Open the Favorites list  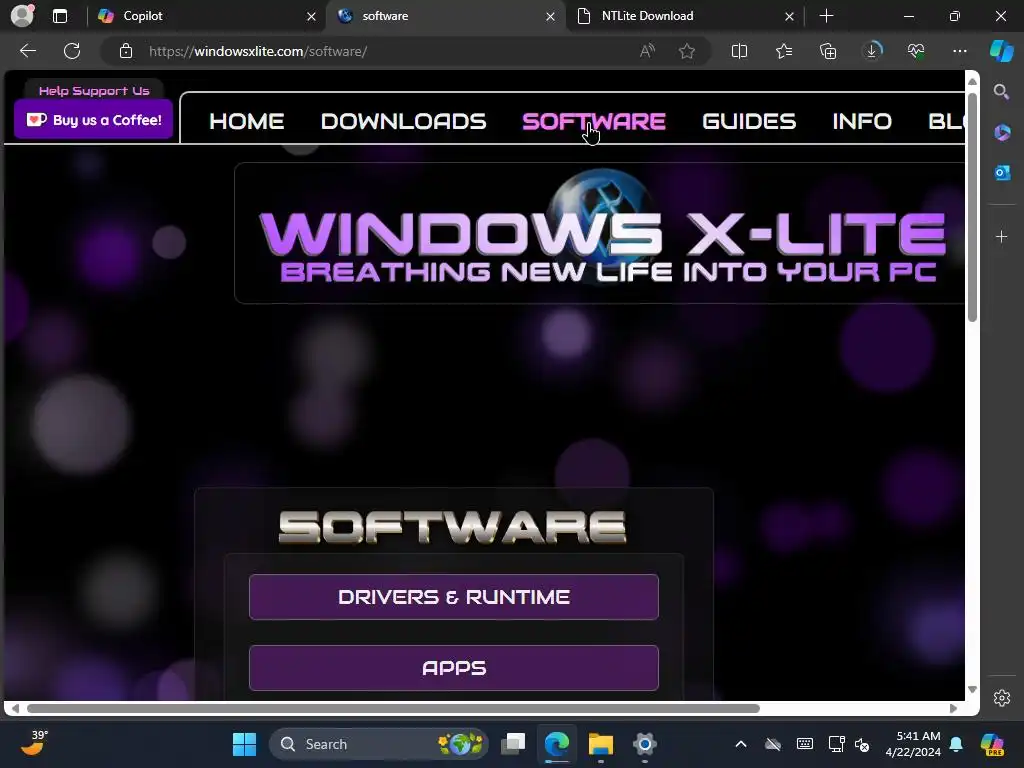[784, 51]
